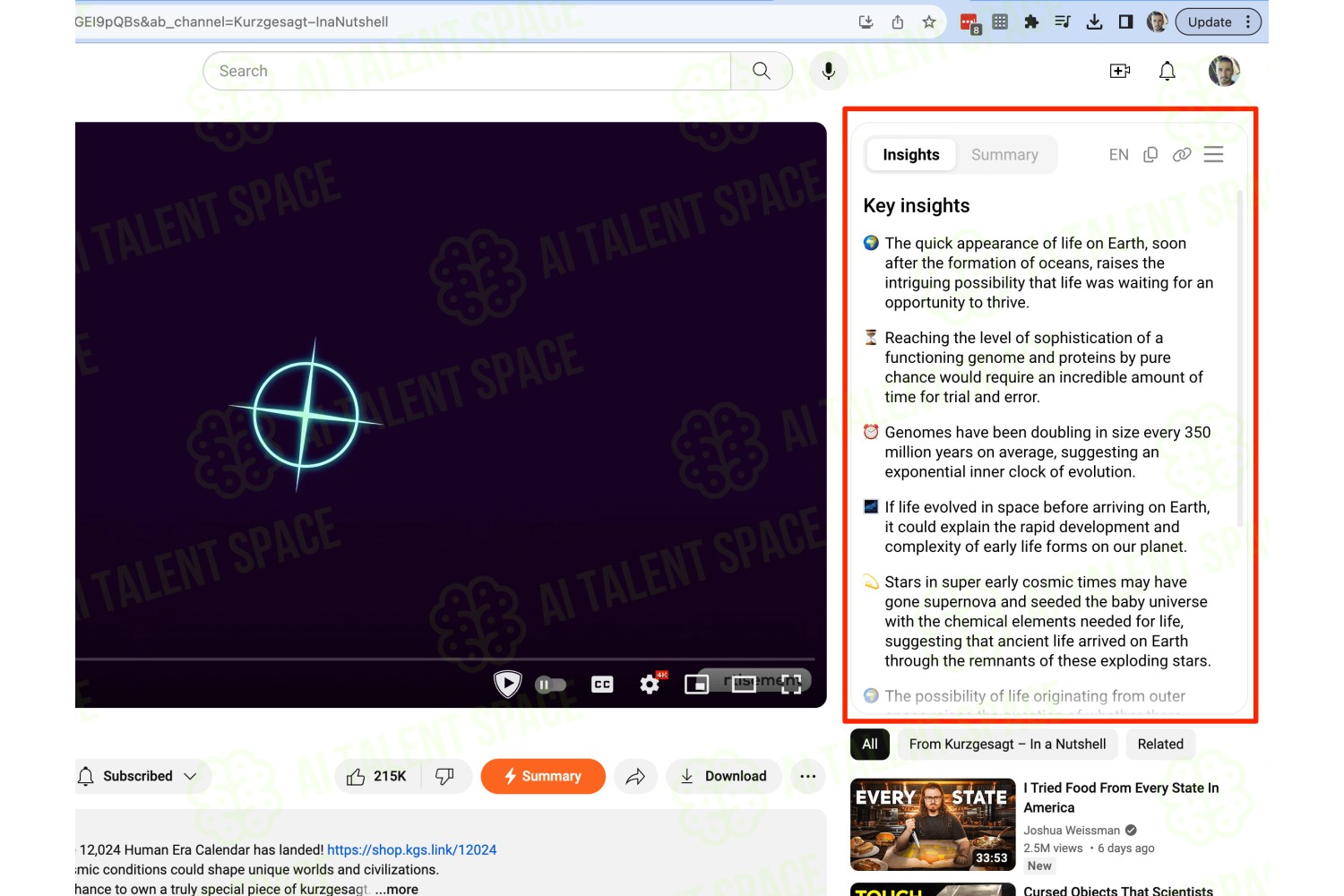This screenshot has height=896, width=1344.
Task: Click the install app icon in address bar
Action: click(x=866, y=22)
